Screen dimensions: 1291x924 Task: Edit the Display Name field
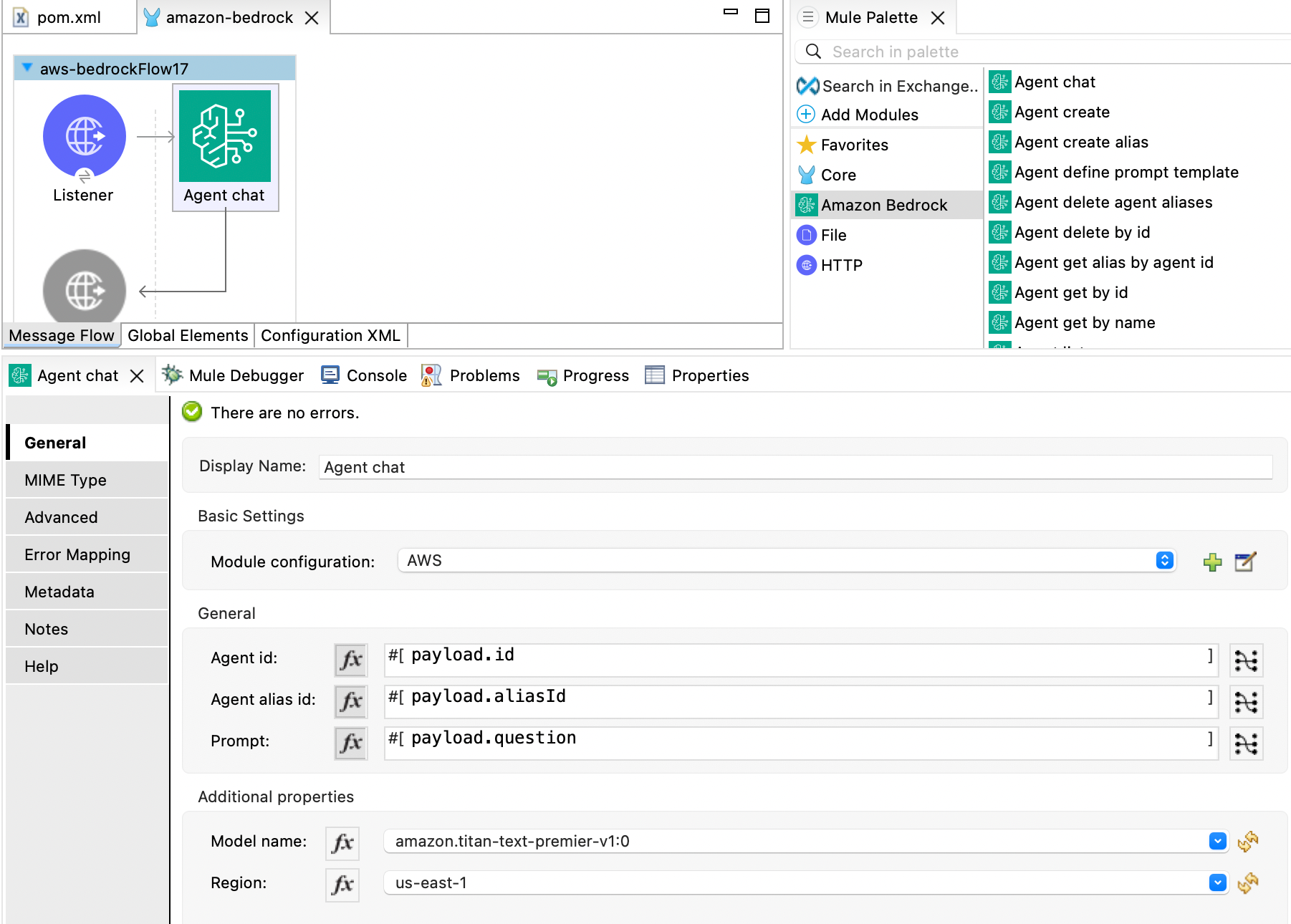(x=795, y=467)
